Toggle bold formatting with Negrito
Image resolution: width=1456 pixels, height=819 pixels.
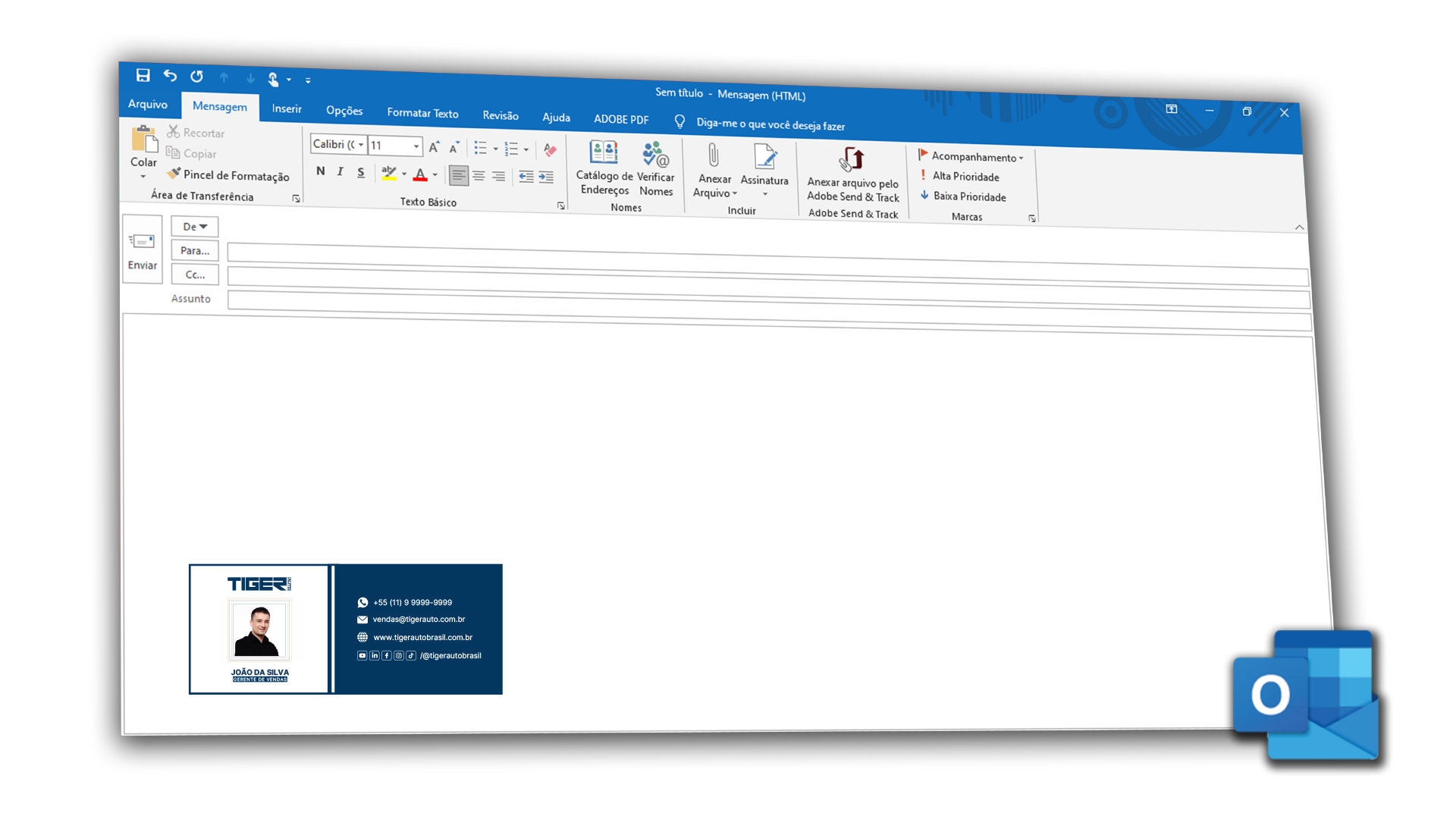coord(320,171)
